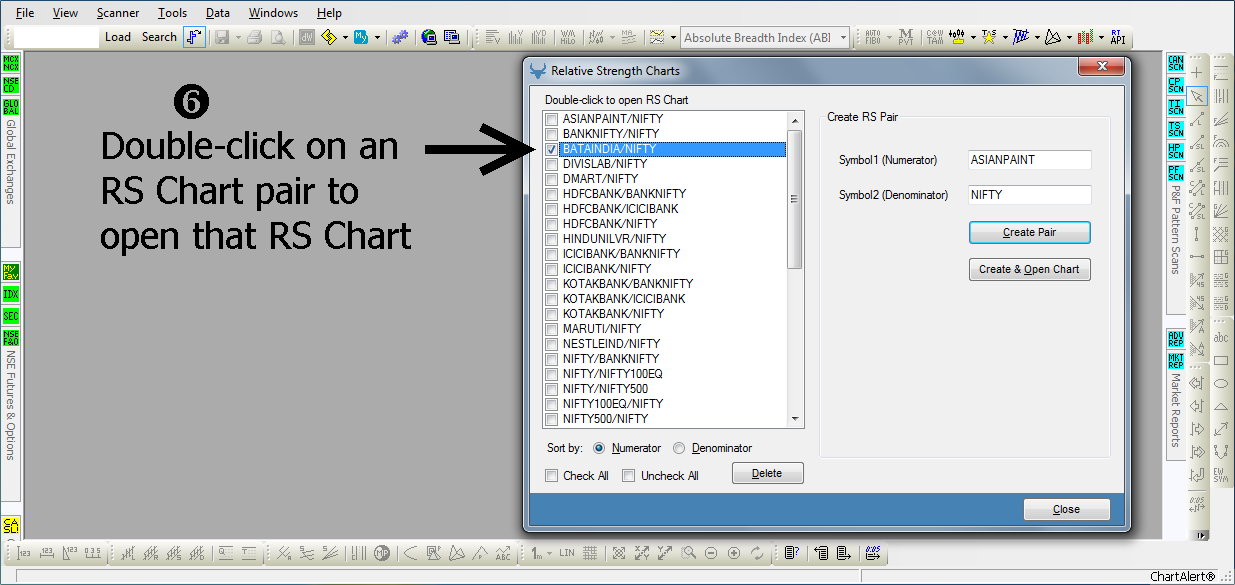Select the MARUTI/NIFTY list row
The height and width of the screenshot is (585, 1235).
[665, 329]
